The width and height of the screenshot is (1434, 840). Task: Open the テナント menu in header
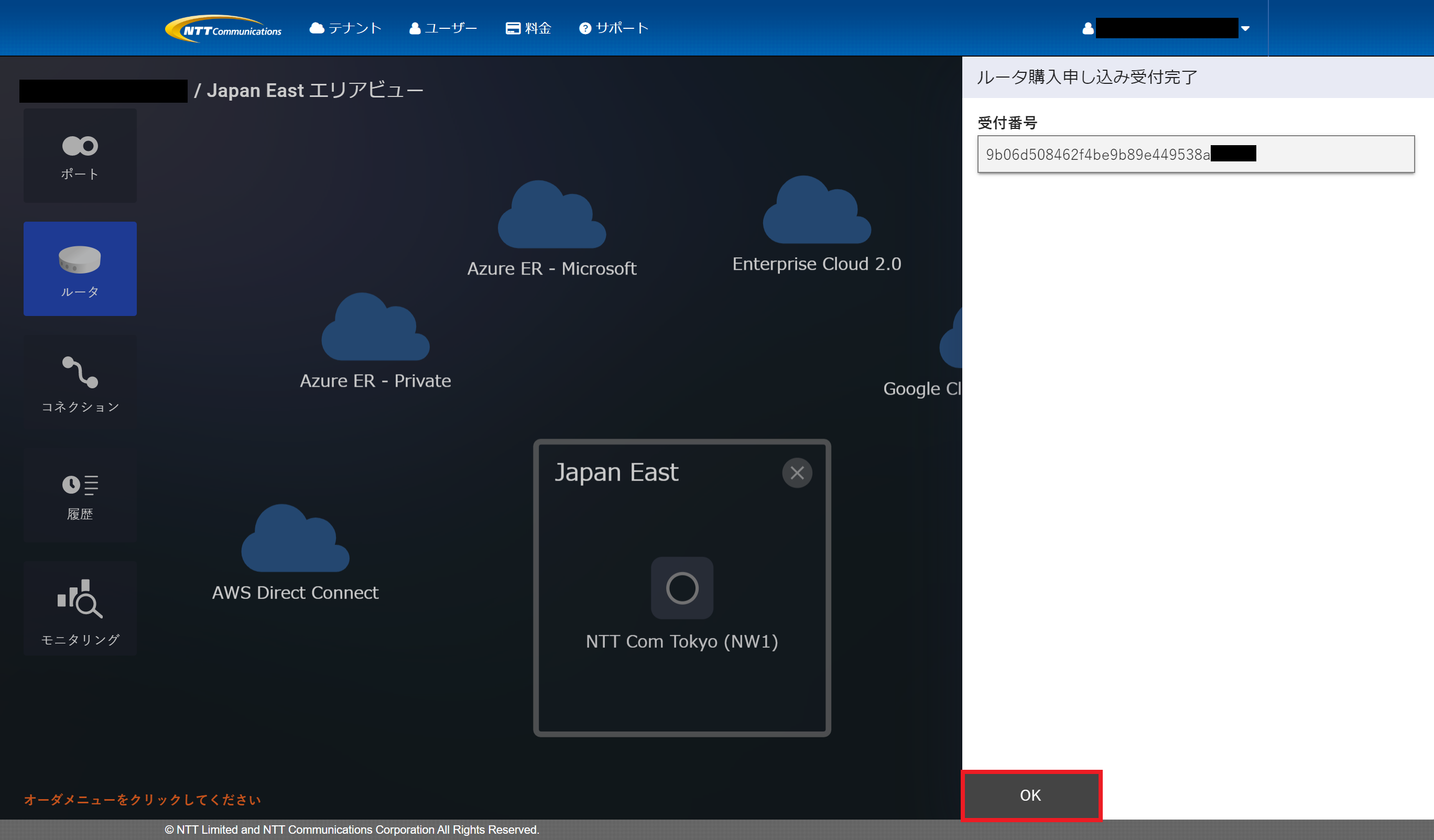pos(345,28)
